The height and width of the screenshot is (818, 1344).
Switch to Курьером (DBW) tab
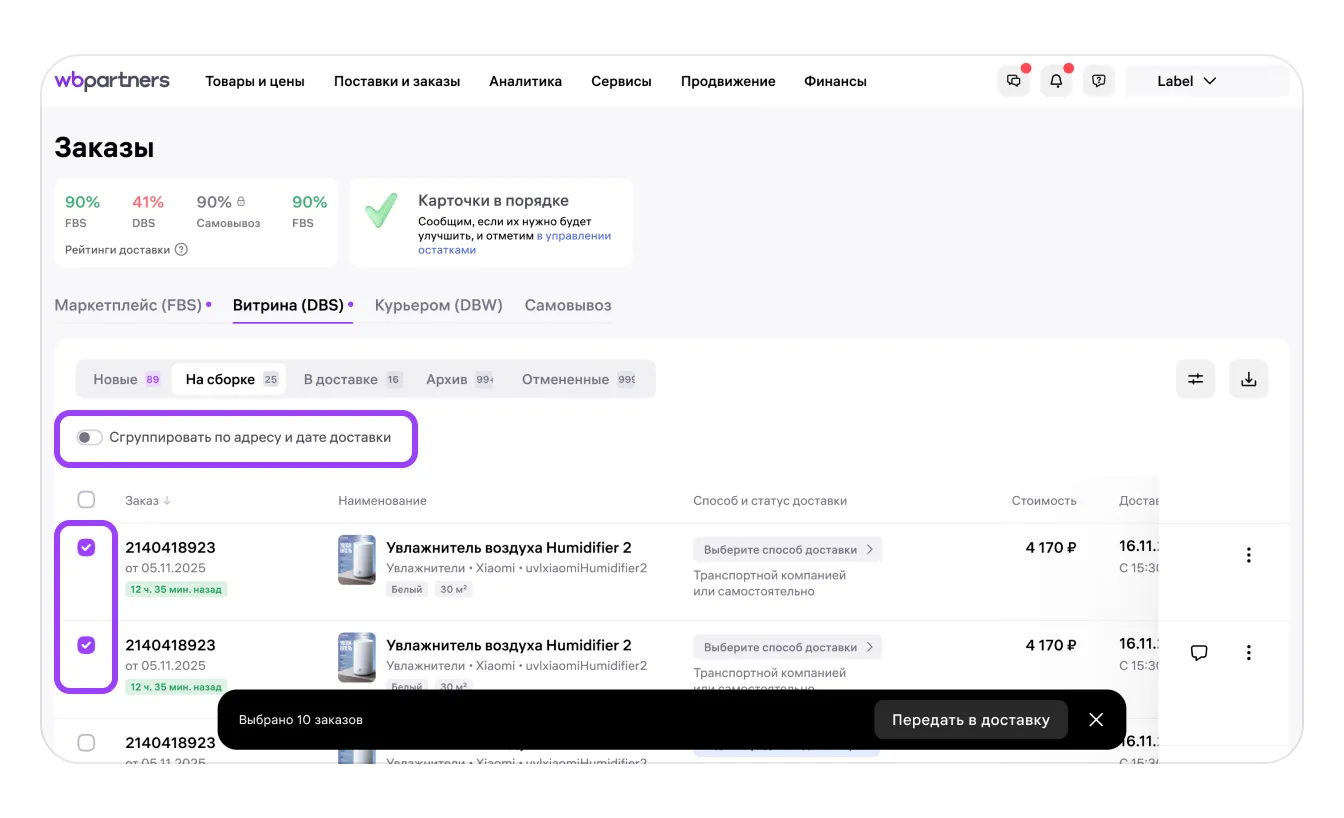pyautogui.click(x=439, y=306)
